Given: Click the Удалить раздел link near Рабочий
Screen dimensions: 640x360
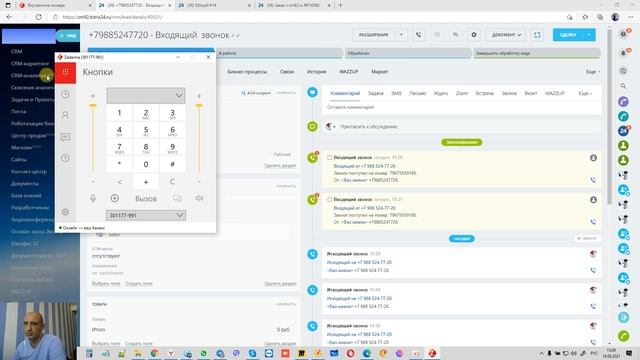Looking at the screenshot, I should pos(280,165).
